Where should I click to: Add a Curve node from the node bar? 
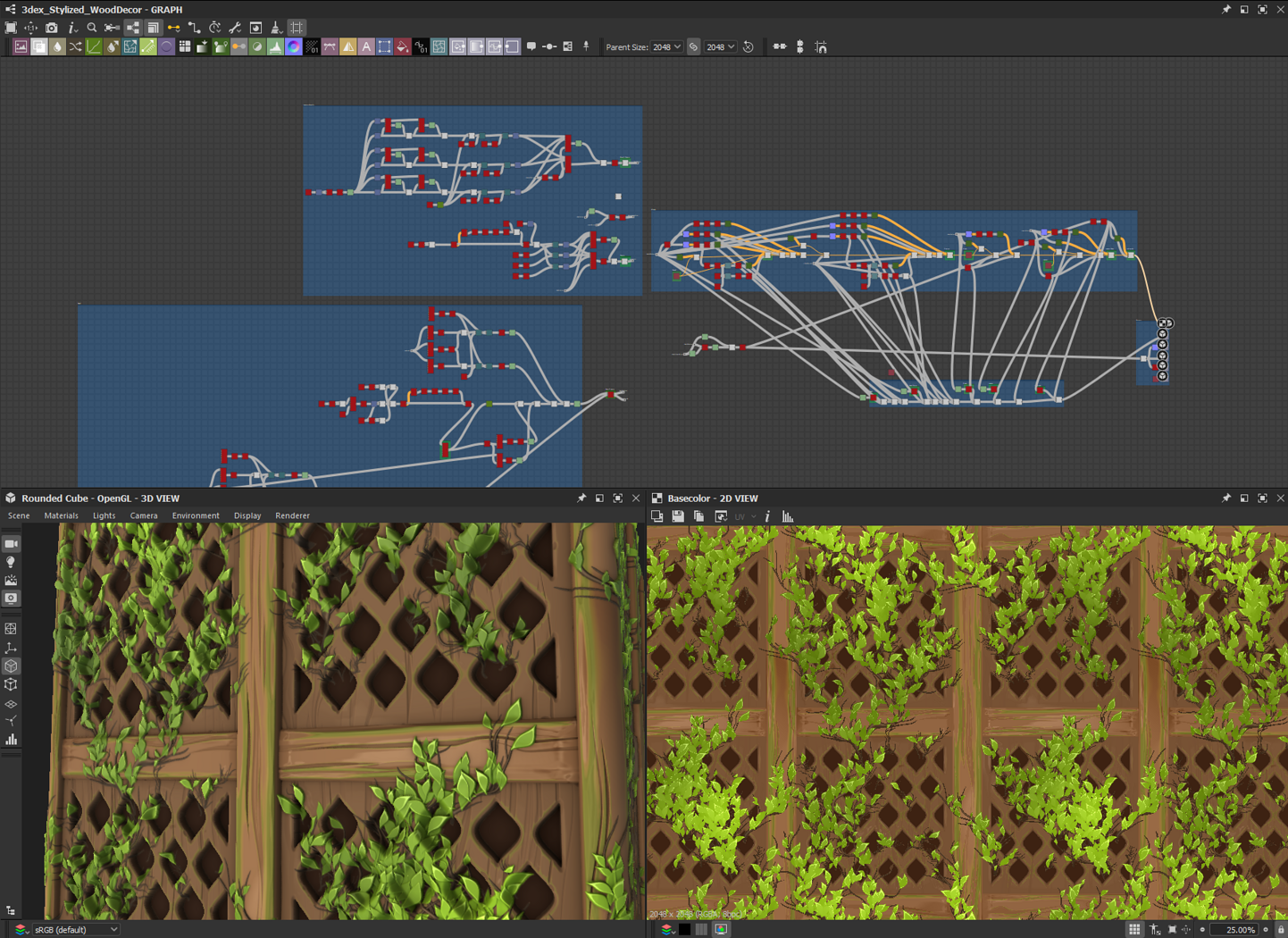pos(94,46)
